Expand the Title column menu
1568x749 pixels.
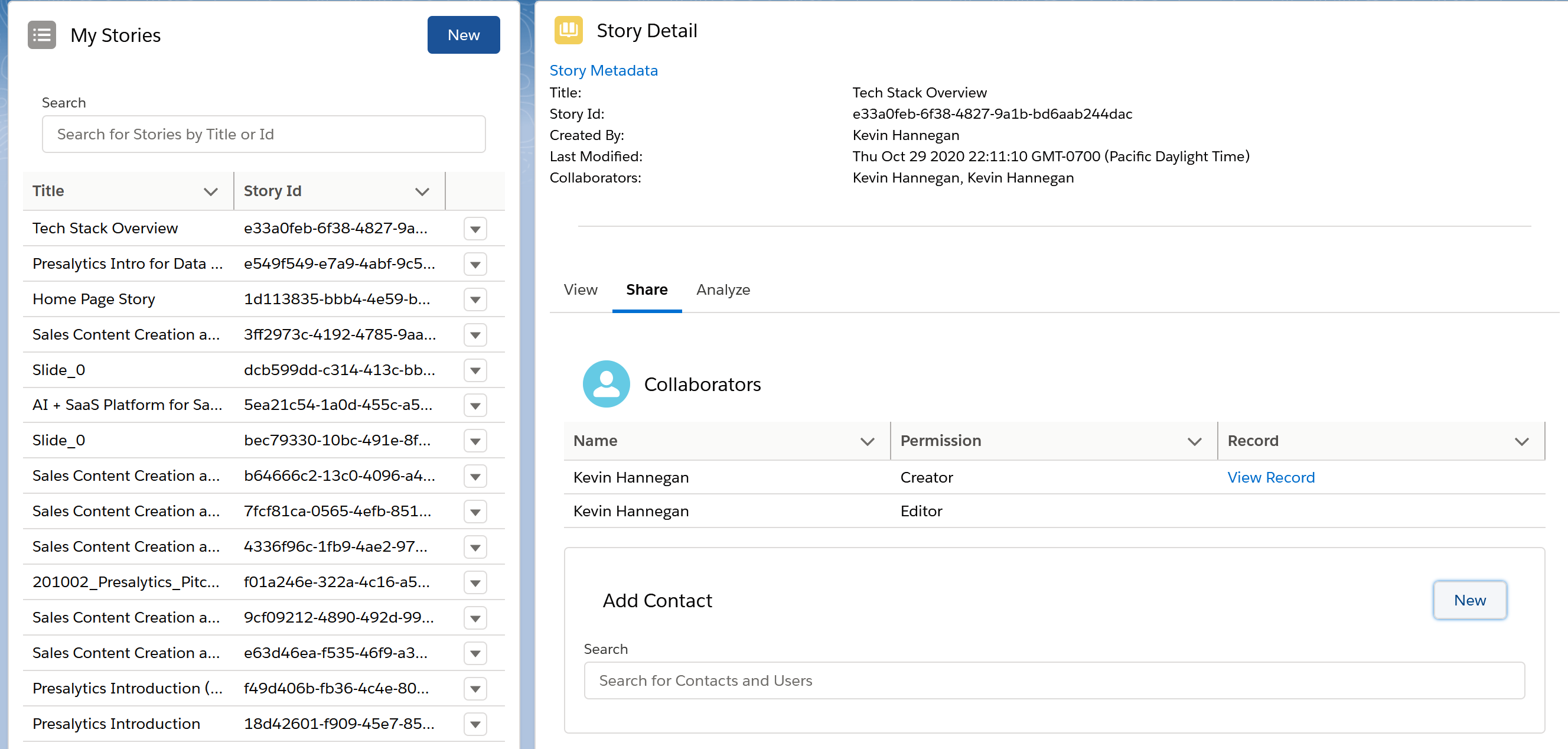point(211,191)
